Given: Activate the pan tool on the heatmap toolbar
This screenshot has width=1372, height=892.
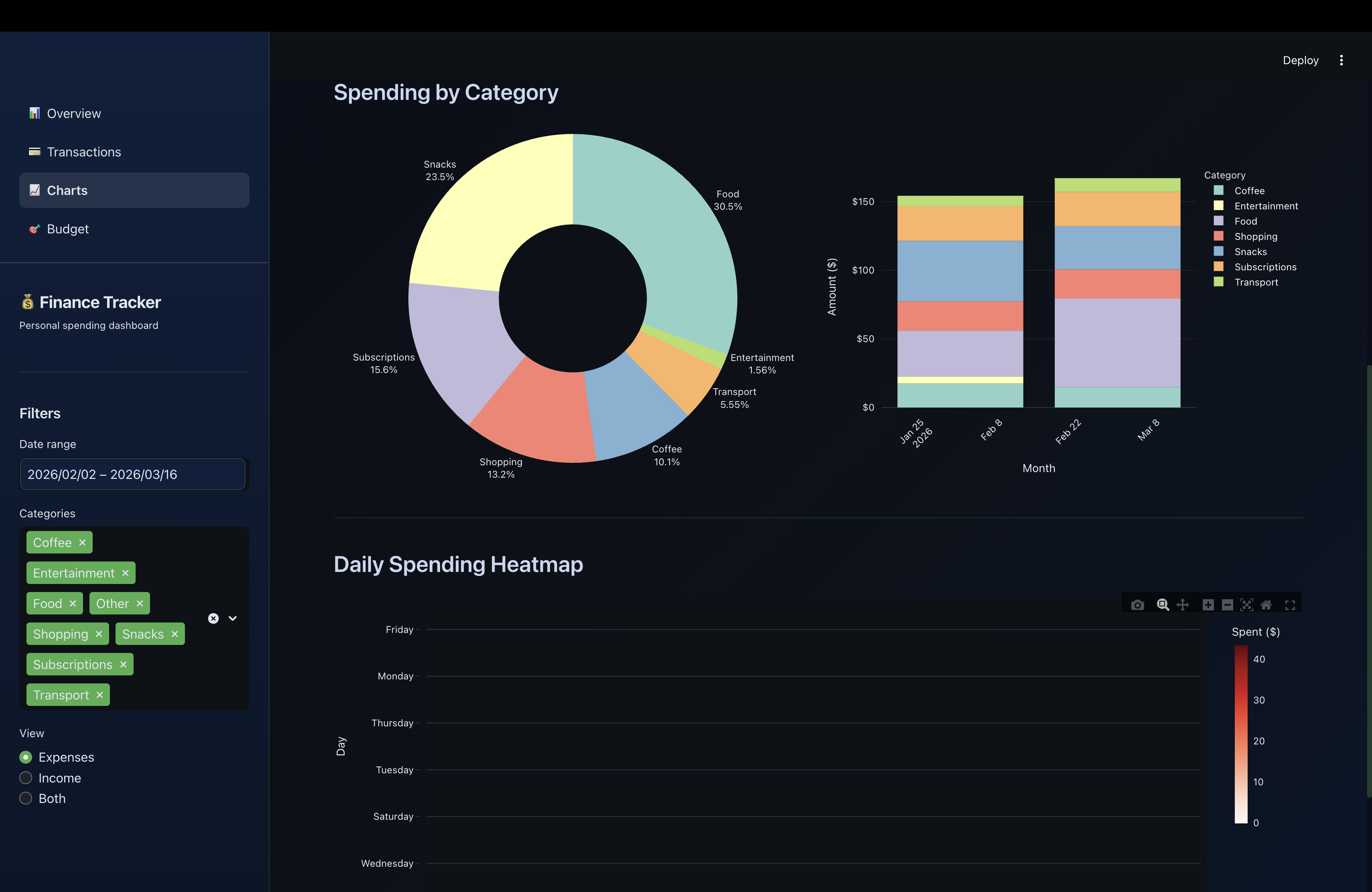Looking at the screenshot, I should coord(1183,605).
